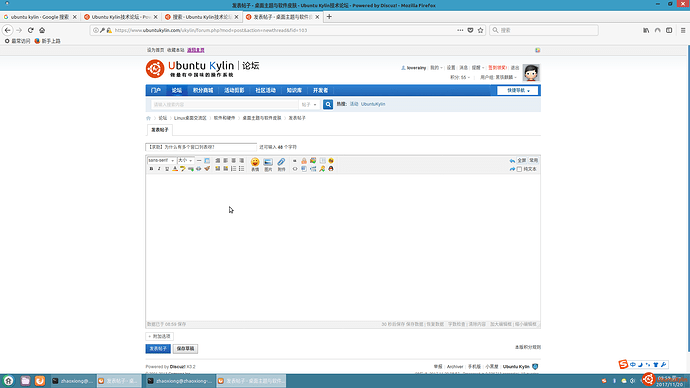Insert a horizontal rule in editor
Image resolution: width=690 pixels, height=388 pixels.
coord(199,161)
